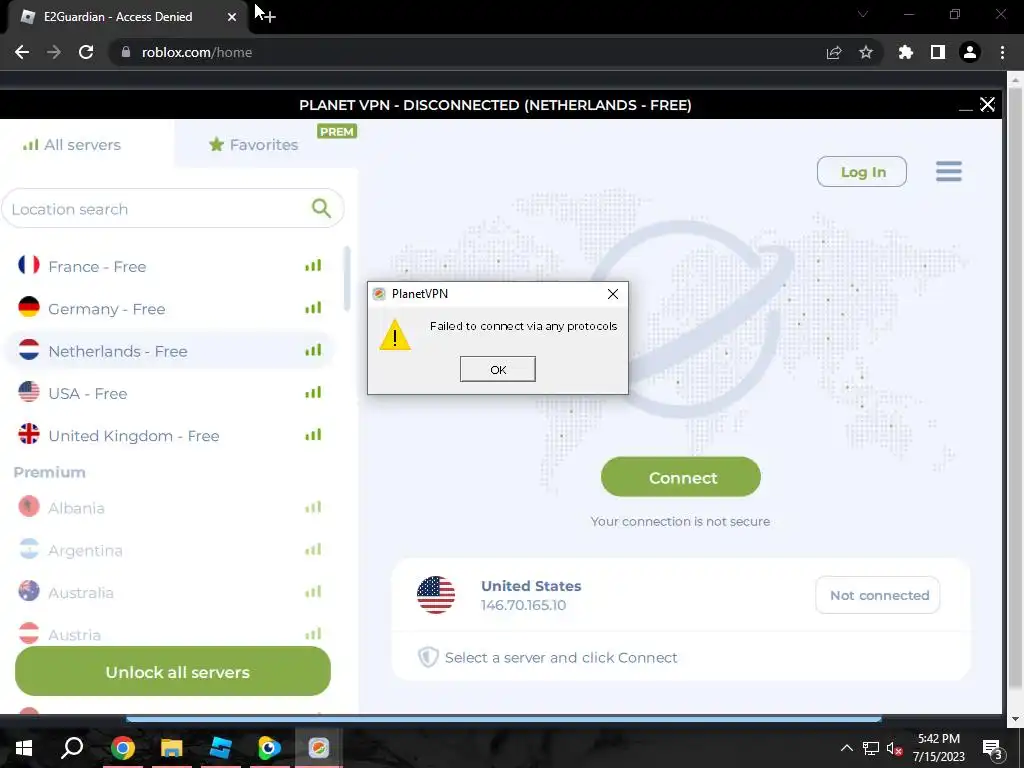Select USA - Free server

pyautogui.click(x=172, y=393)
